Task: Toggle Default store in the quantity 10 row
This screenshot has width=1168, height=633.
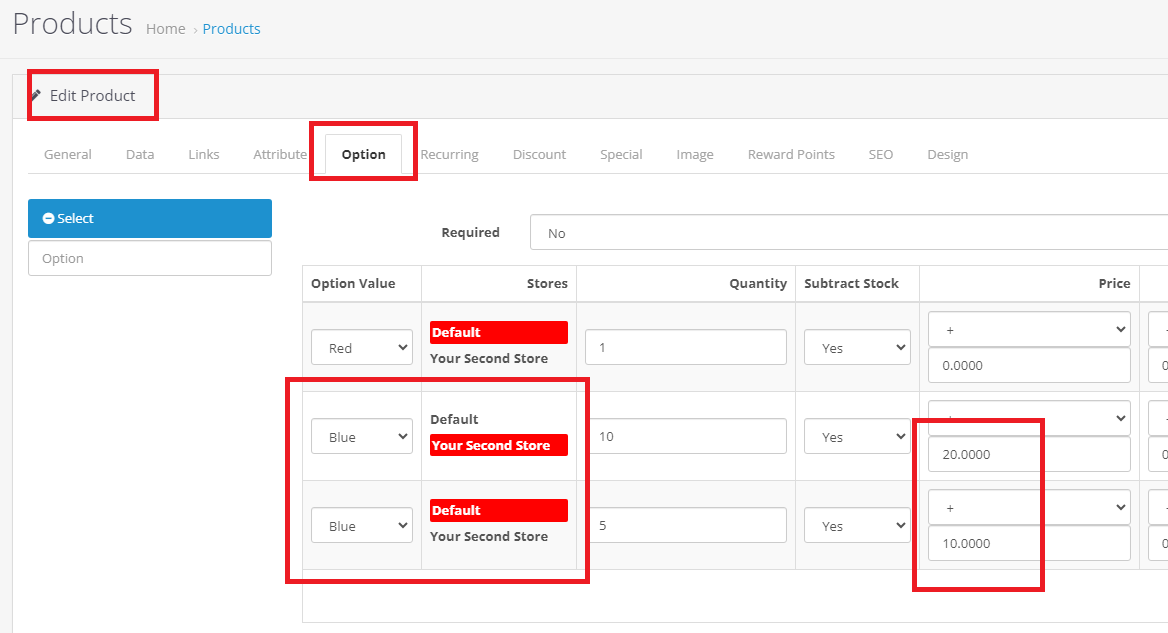Action: tap(454, 419)
